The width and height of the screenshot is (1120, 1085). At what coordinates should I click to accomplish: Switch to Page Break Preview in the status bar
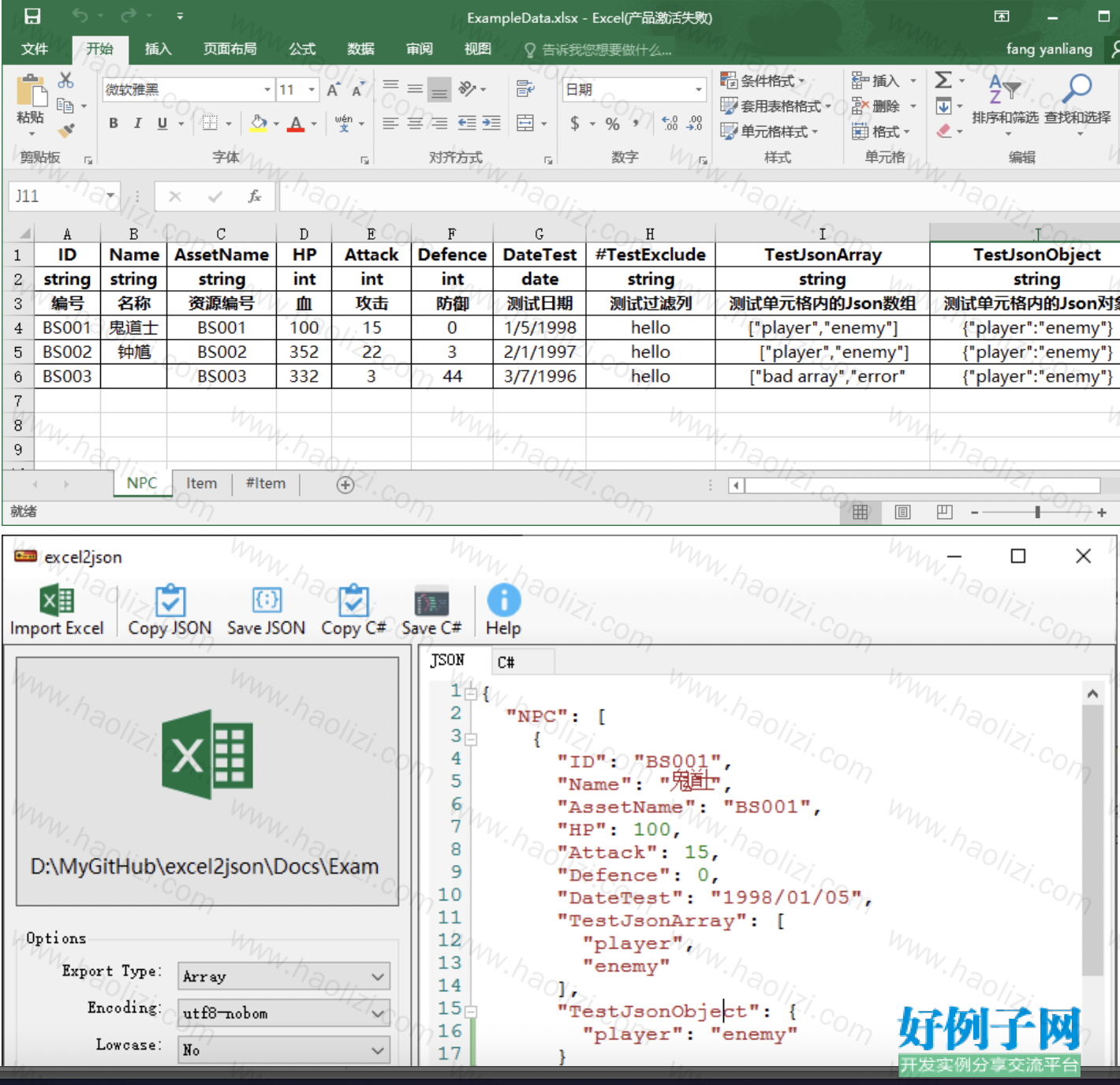[x=945, y=513]
